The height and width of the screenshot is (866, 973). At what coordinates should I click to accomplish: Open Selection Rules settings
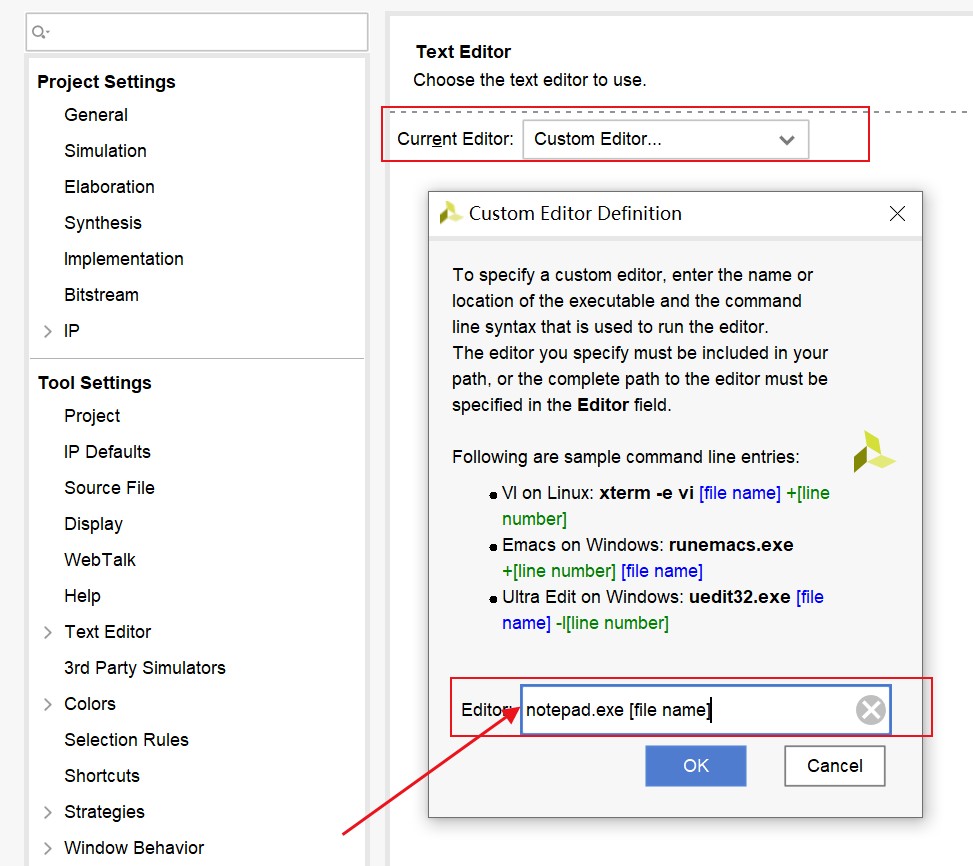tap(126, 739)
